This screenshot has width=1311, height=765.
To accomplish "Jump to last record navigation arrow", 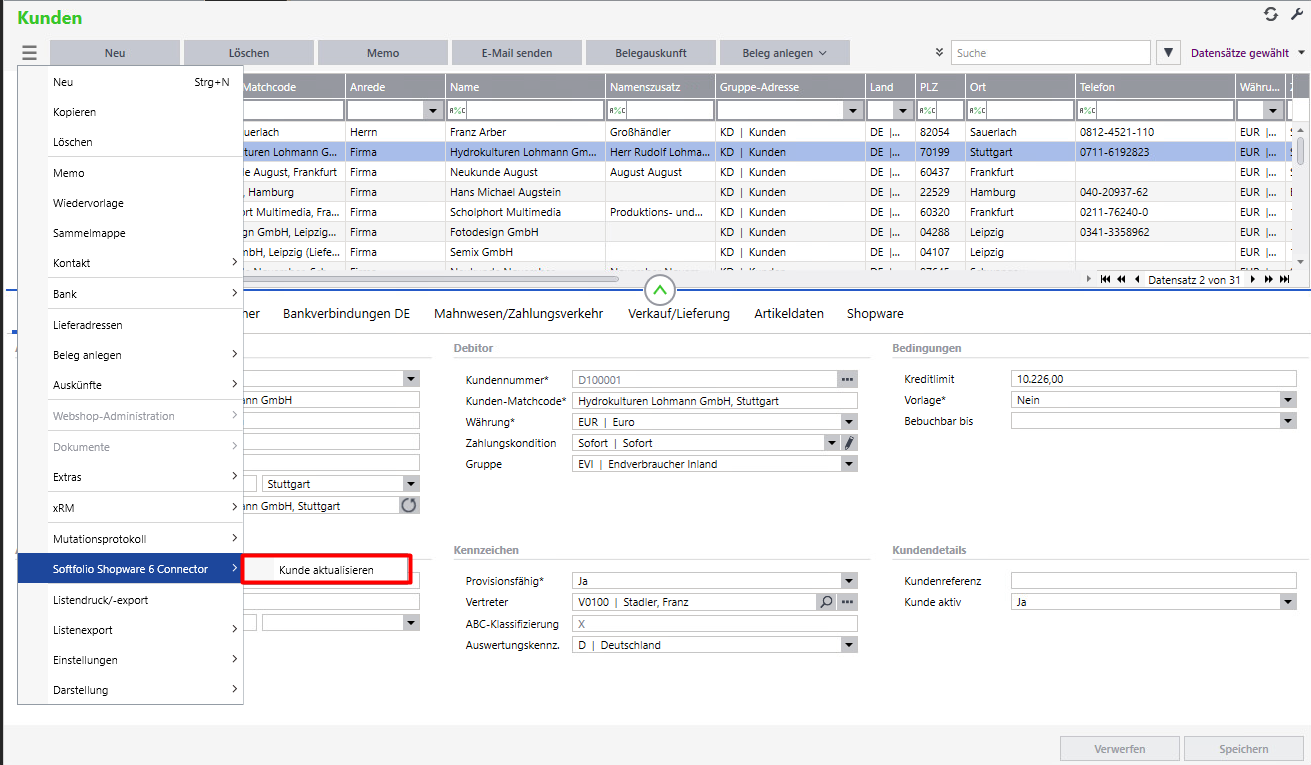I will click(1284, 280).
